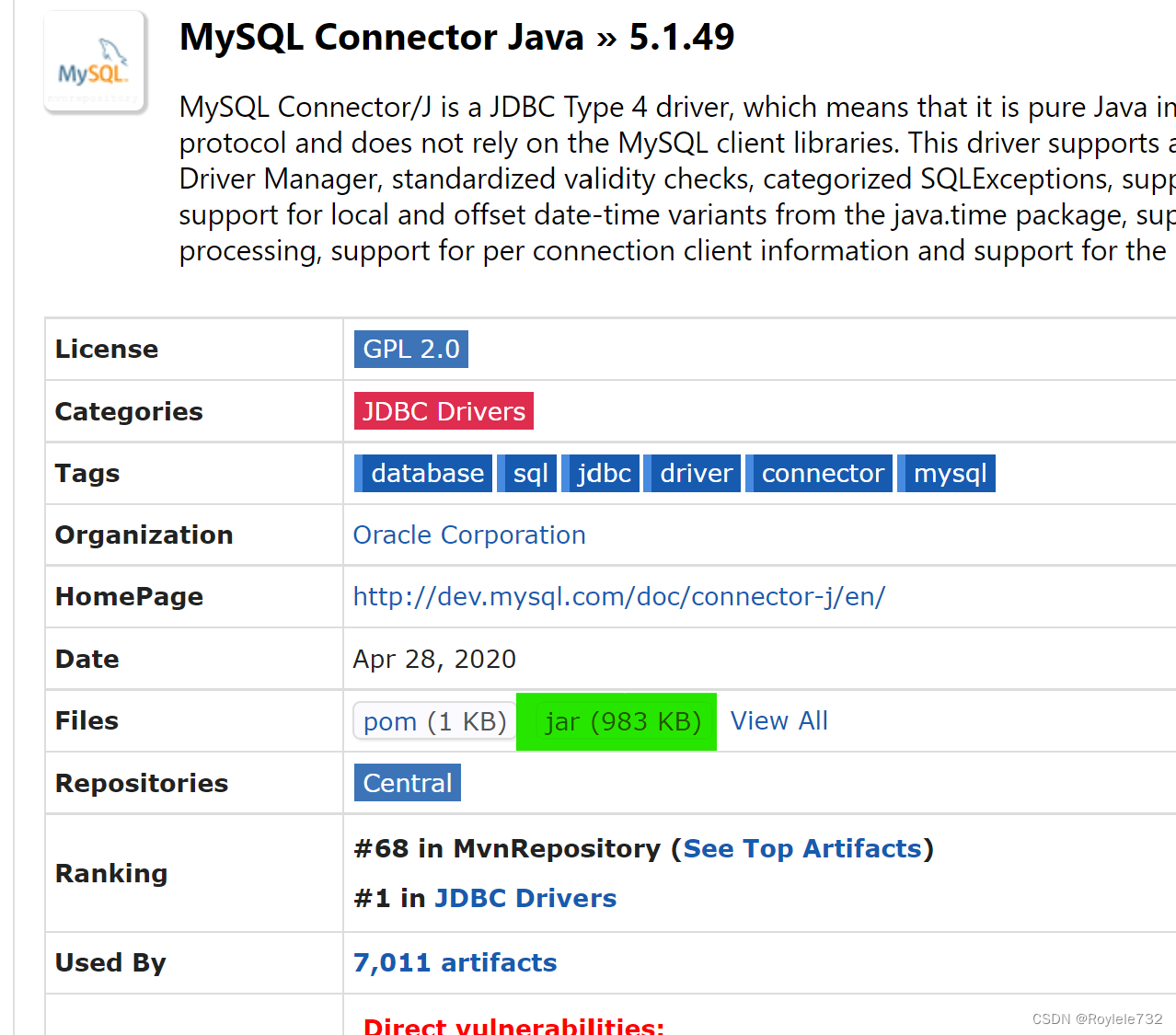Click the mysql tag
This screenshot has height=1035, width=1176.
tap(949, 474)
